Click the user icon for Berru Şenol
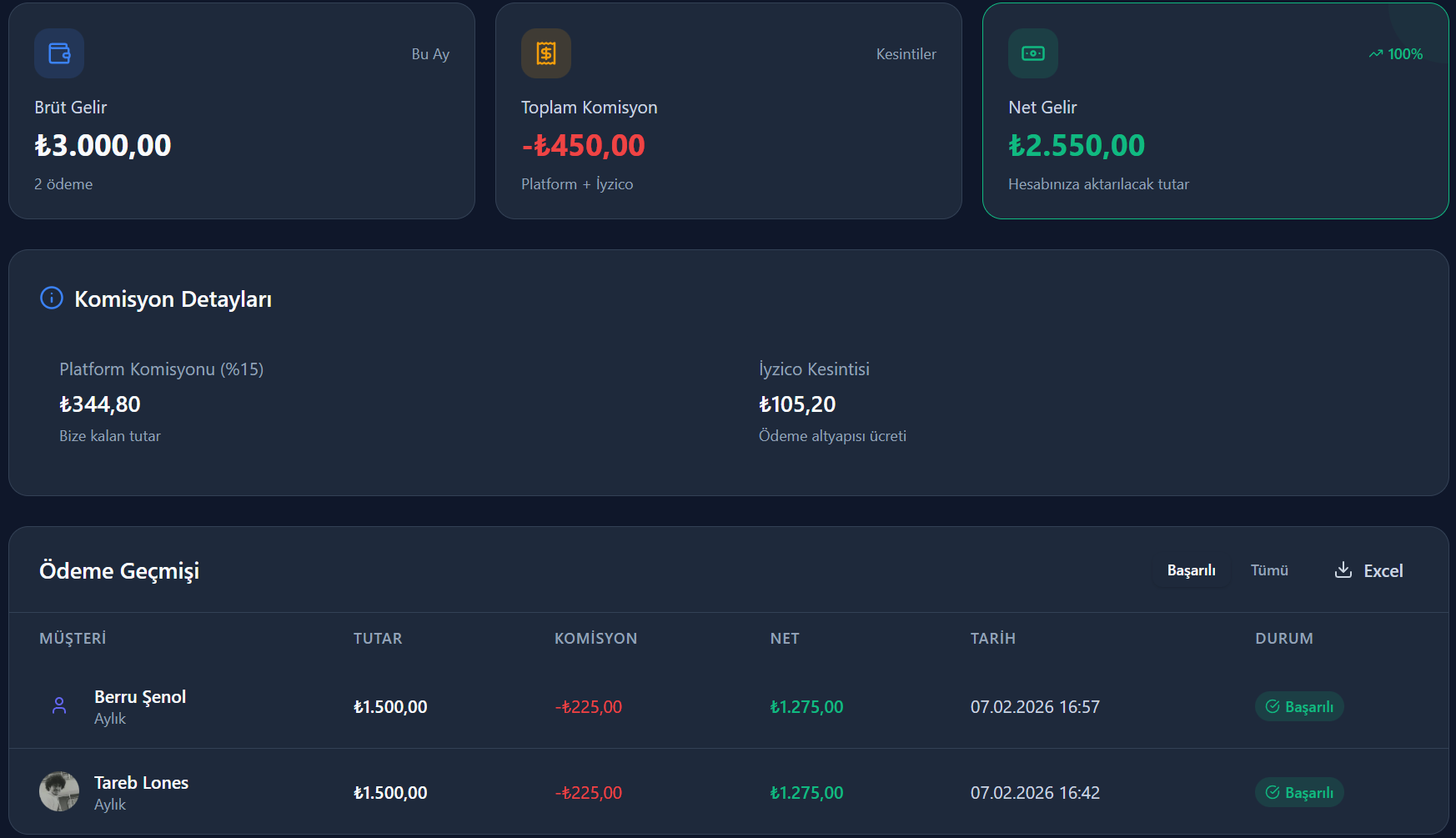Image resolution: width=1456 pixels, height=838 pixels. [59, 706]
